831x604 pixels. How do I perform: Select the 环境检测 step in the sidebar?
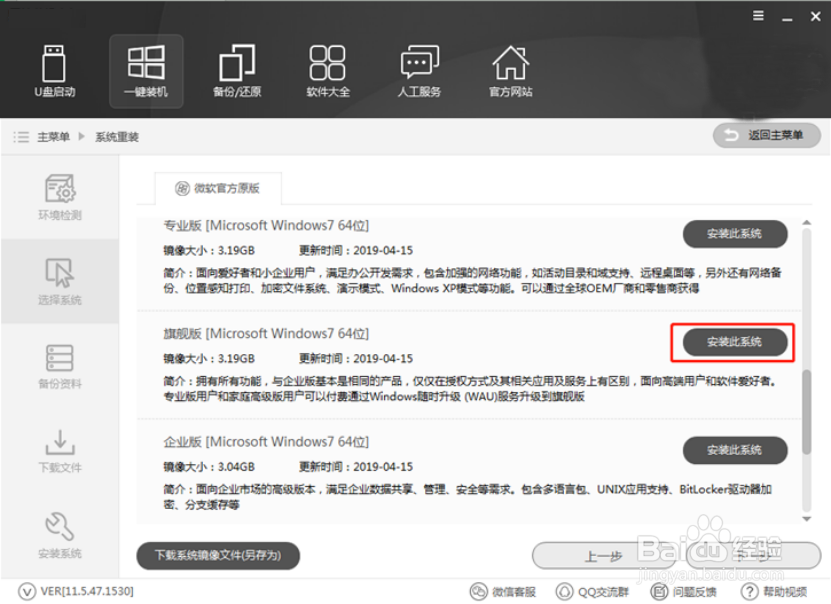60,197
